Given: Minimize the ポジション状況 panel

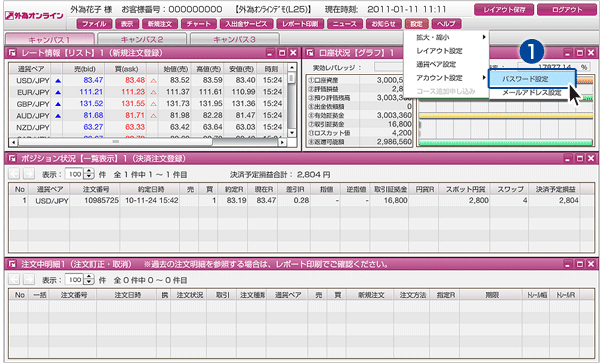Looking at the screenshot, I should pyautogui.click(x=568, y=158).
